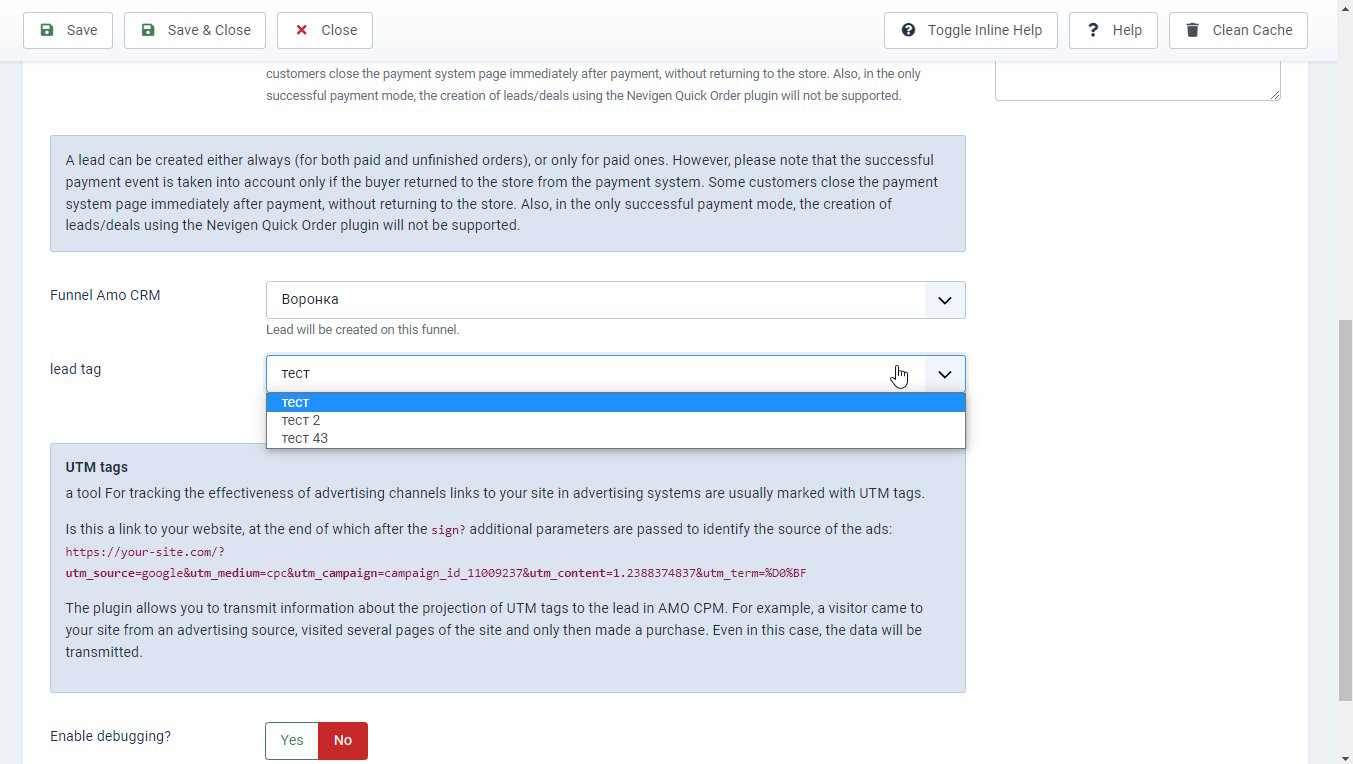Screen dimensions: 1353x764
Task: Choose тест 43 from the list
Action: click(x=615, y=438)
